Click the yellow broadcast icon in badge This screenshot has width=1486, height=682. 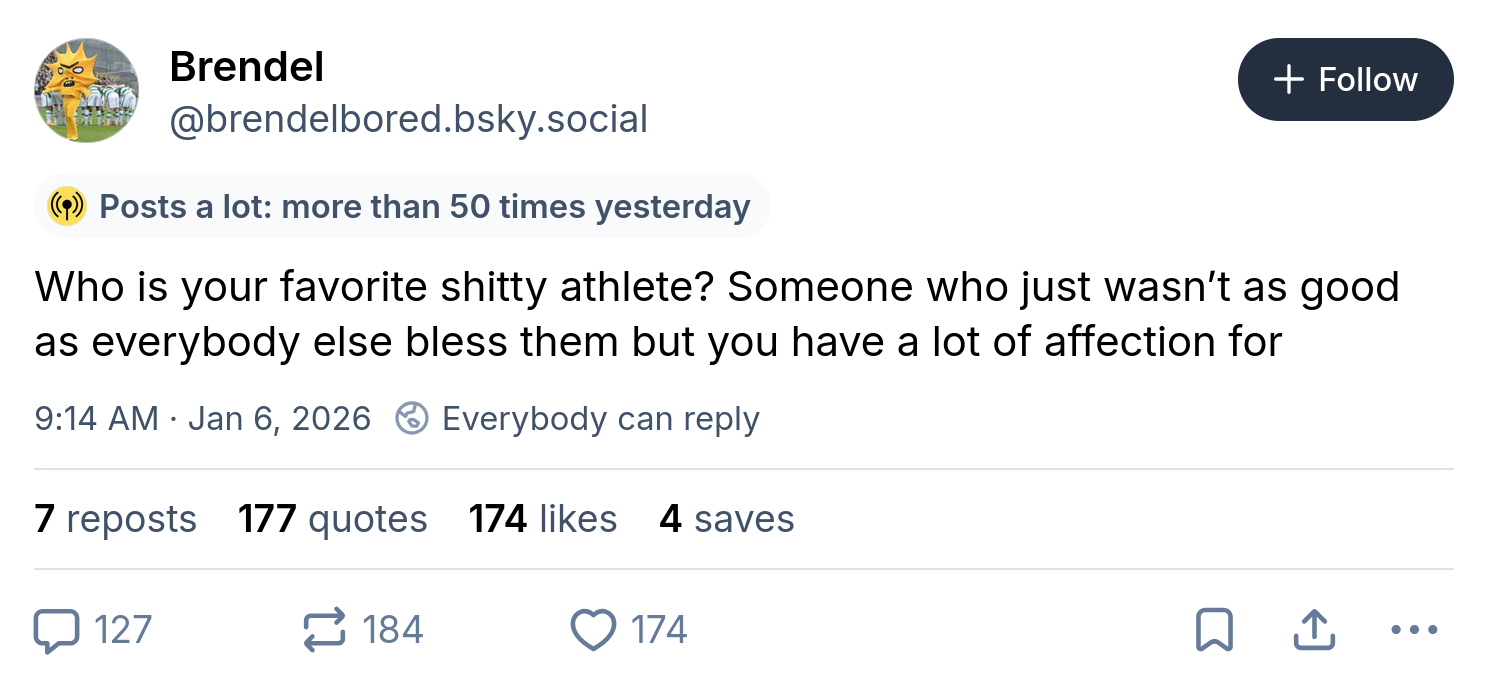point(67,206)
